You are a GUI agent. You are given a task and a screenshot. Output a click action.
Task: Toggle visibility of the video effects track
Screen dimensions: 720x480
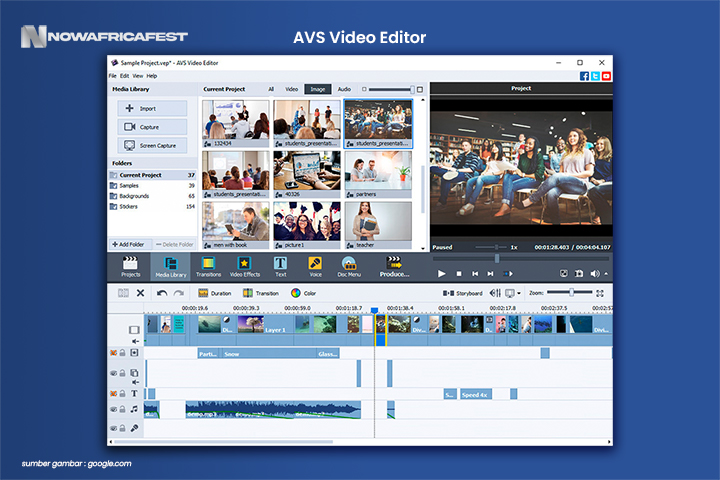(x=113, y=353)
